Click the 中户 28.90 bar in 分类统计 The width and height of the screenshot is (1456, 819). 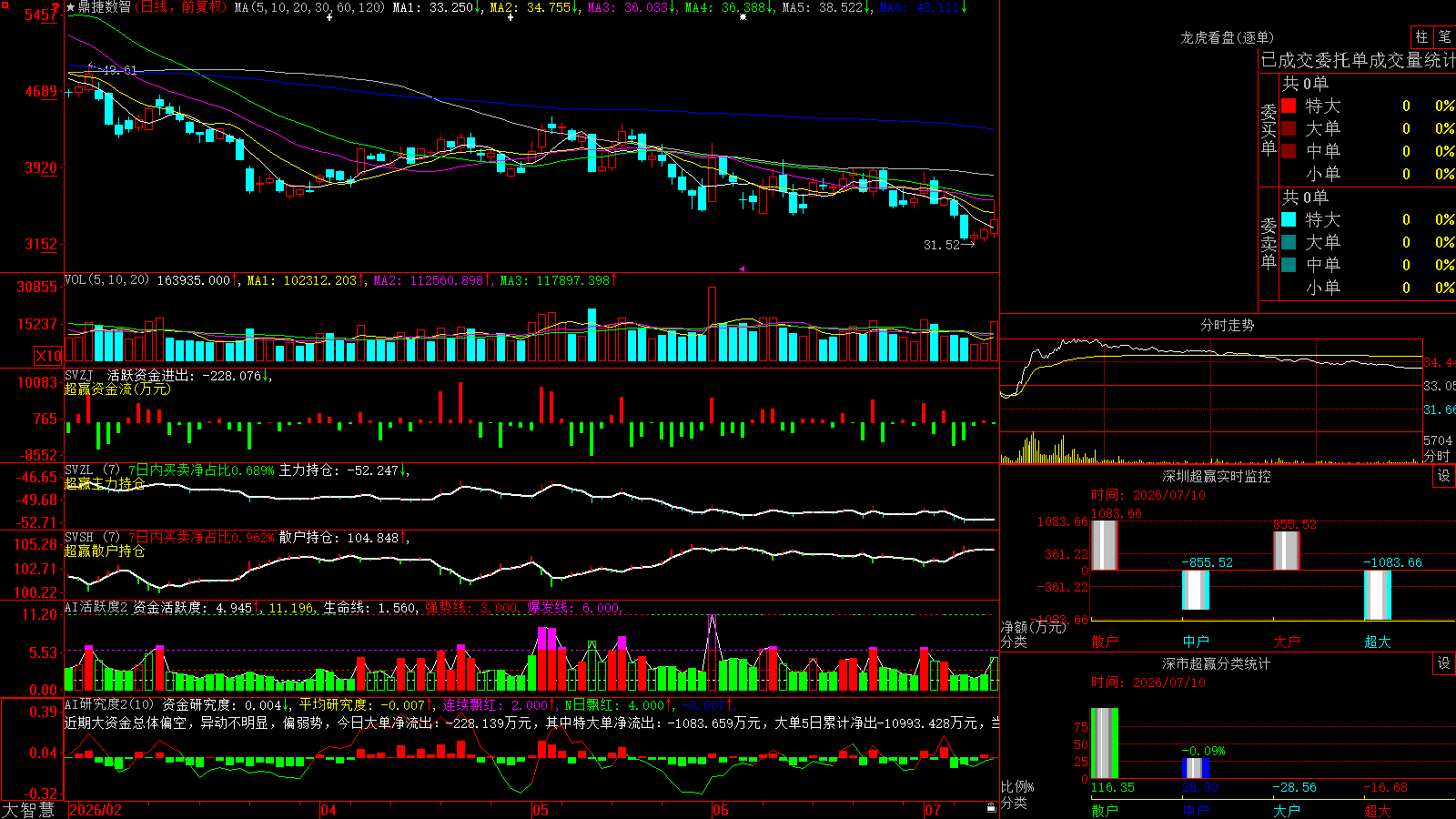coord(1195,768)
